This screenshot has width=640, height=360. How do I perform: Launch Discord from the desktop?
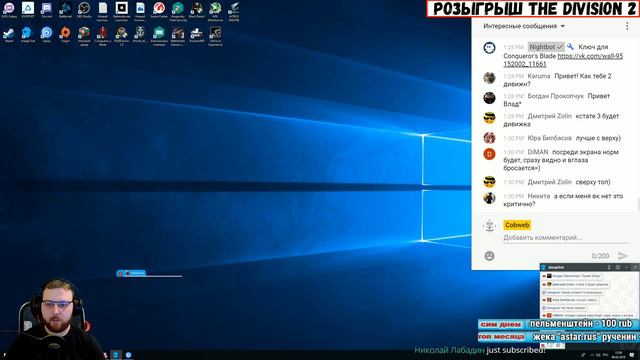point(47,10)
